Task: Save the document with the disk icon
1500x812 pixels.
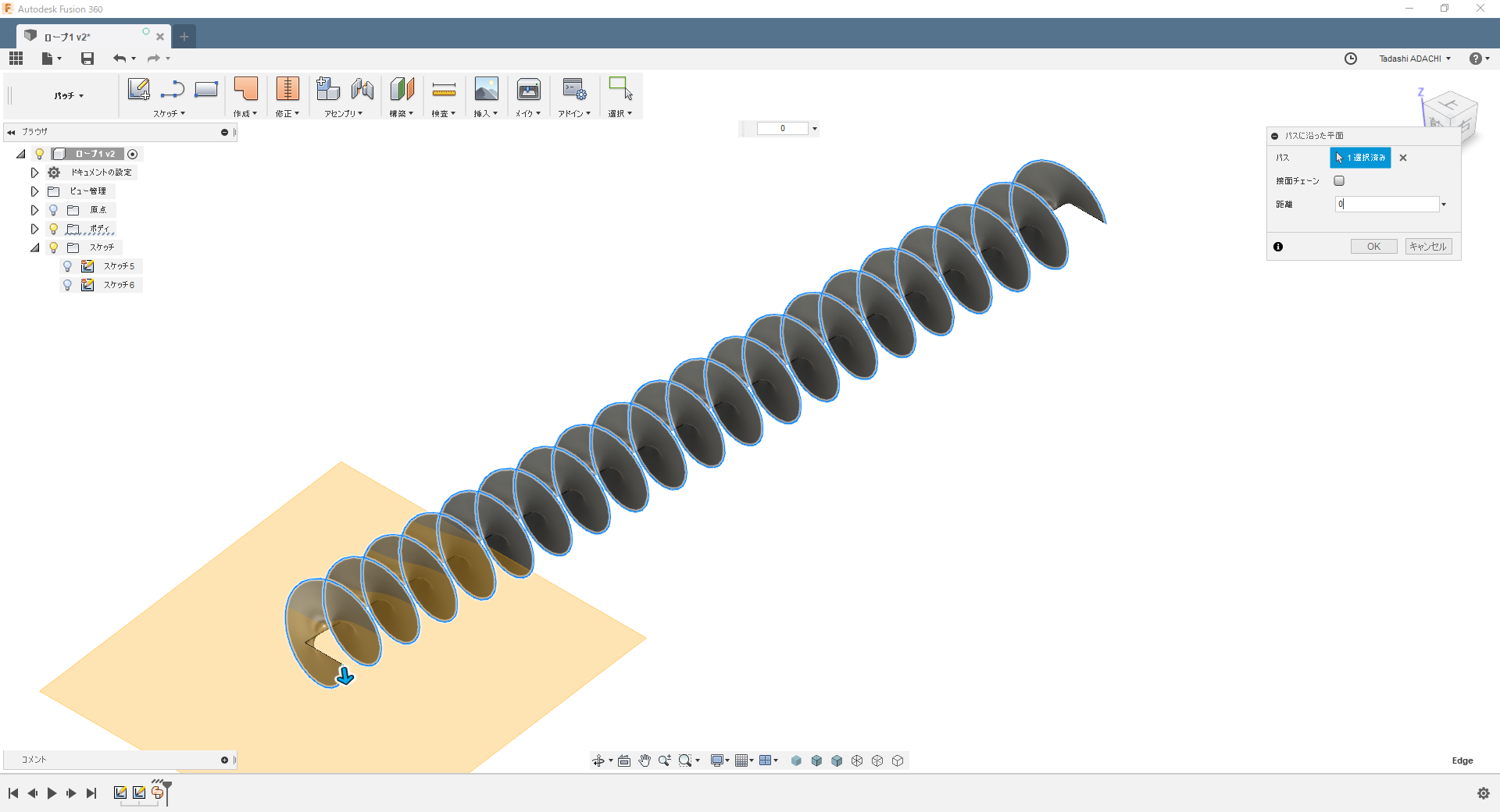Action: (87, 59)
